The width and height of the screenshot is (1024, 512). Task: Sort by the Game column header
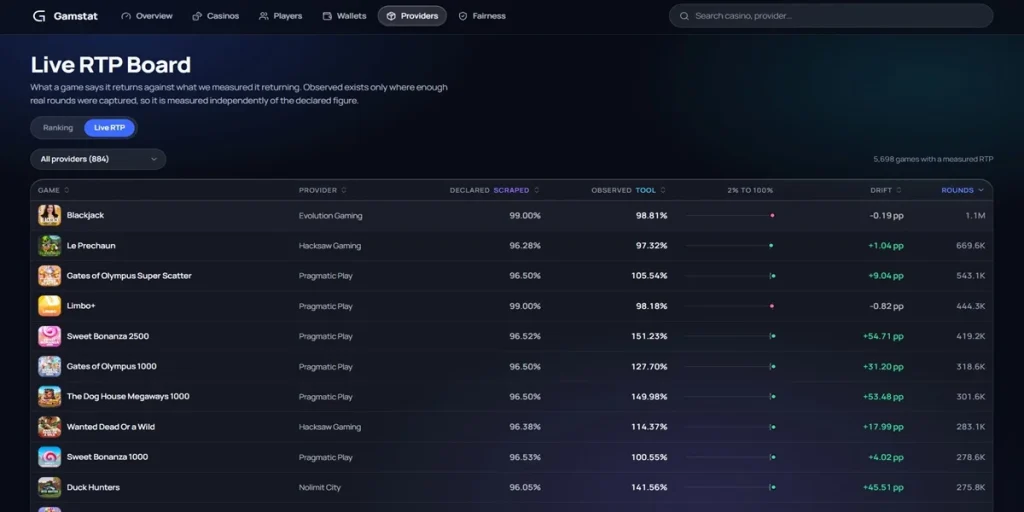(54, 190)
